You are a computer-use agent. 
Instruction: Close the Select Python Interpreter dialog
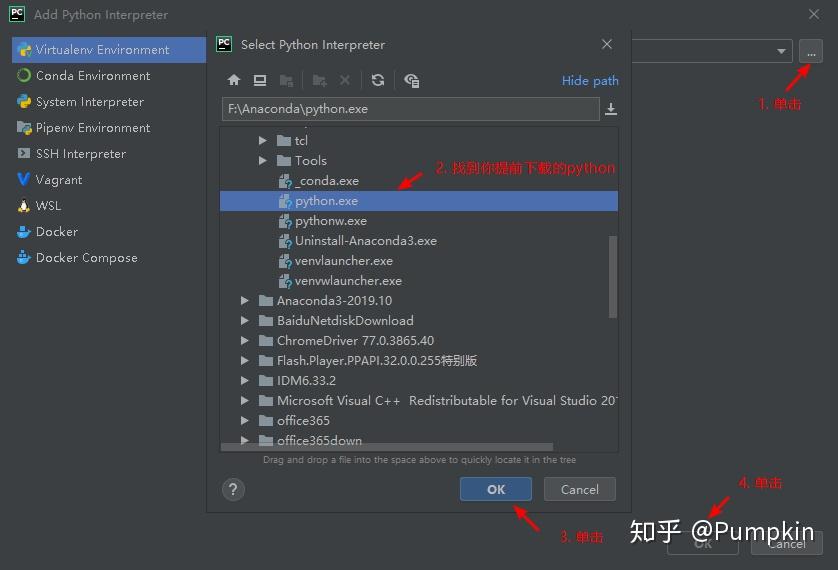[607, 44]
